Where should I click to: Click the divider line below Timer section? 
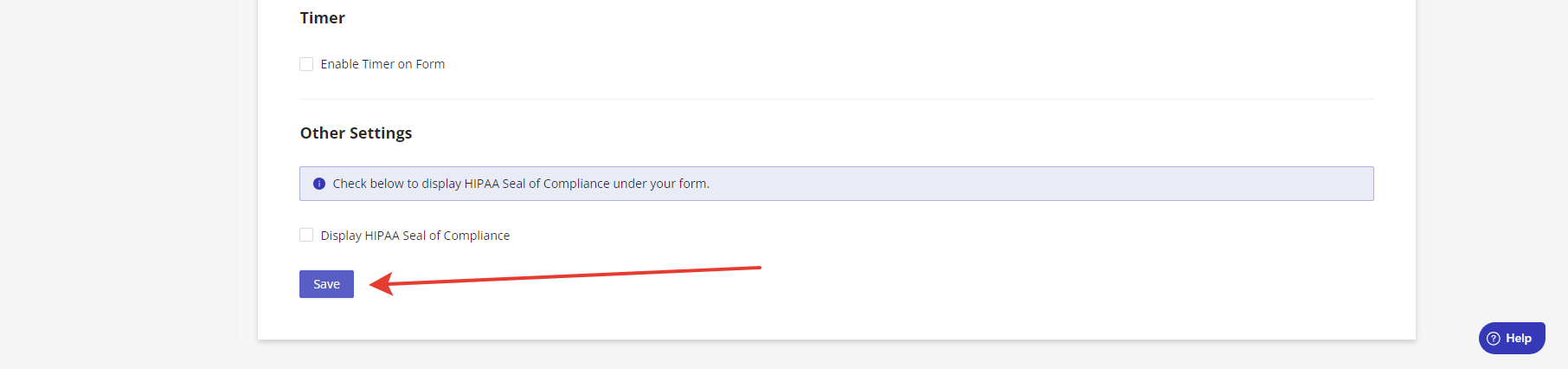(836, 99)
